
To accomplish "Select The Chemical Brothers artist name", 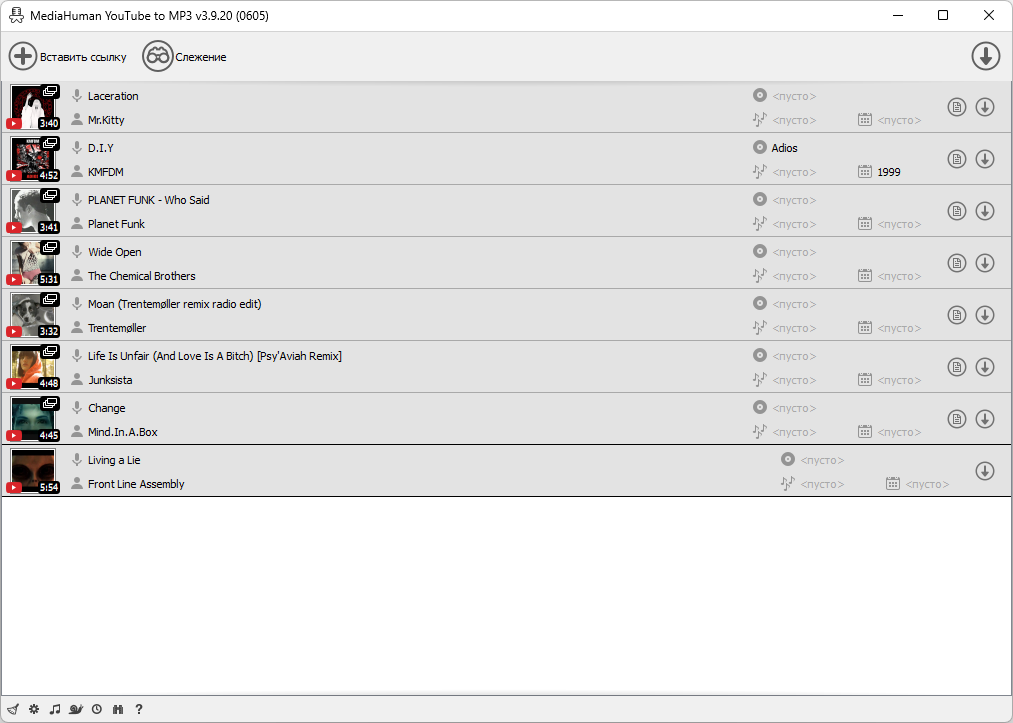I will pos(141,276).
